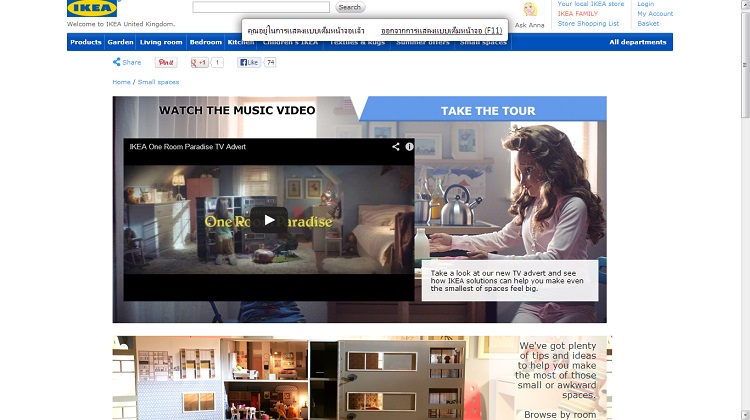Open the Bedroom menu
The width and height of the screenshot is (750, 420).
point(206,42)
